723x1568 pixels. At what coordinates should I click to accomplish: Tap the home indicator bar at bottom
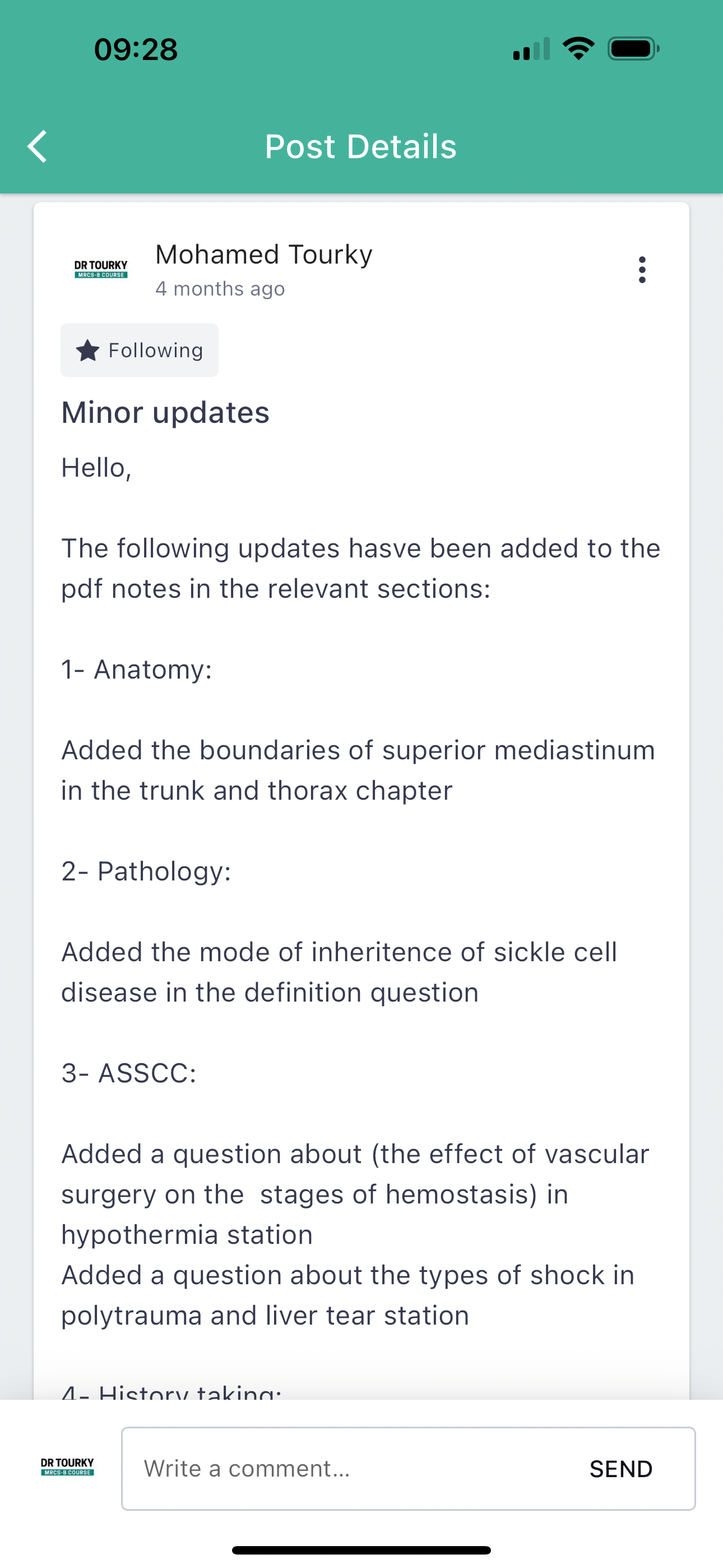361,1549
